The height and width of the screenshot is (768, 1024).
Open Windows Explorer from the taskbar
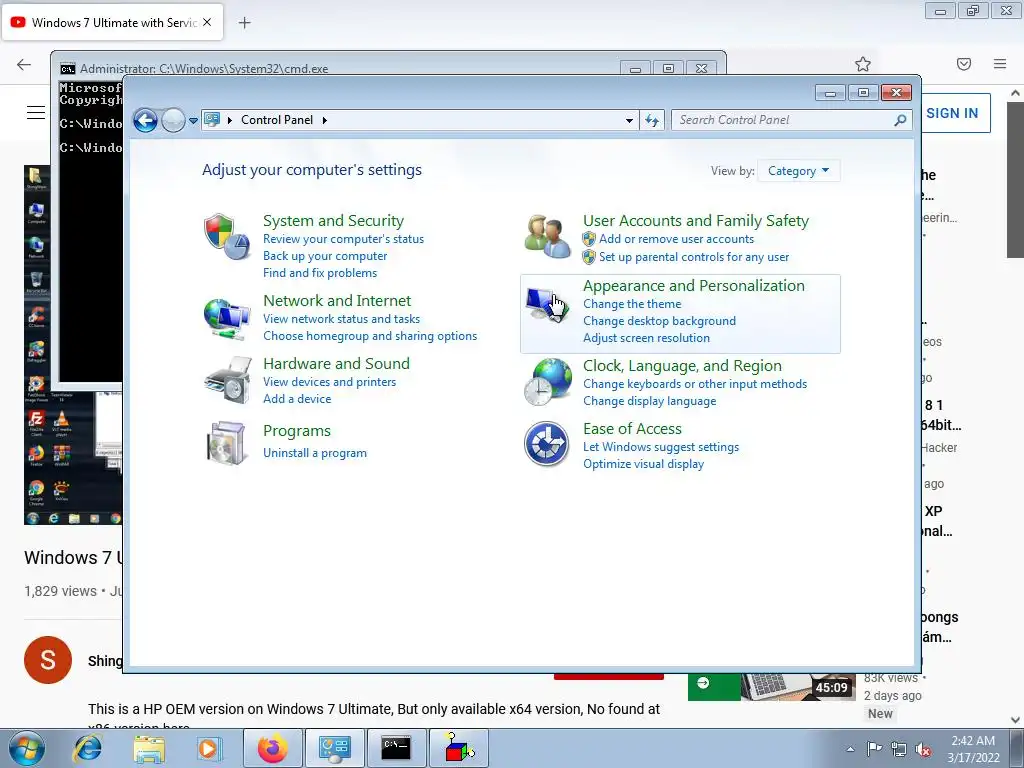coord(149,748)
